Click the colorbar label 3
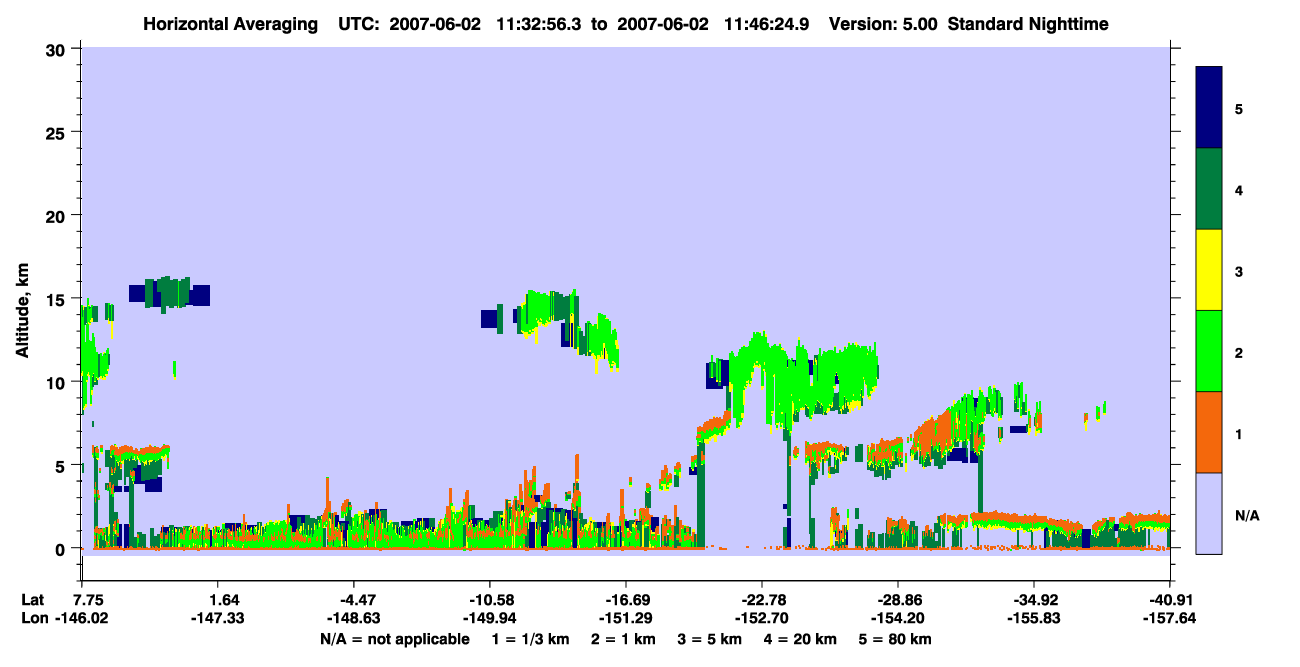1300x667 pixels. pyautogui.click(x=1239, y=272)
